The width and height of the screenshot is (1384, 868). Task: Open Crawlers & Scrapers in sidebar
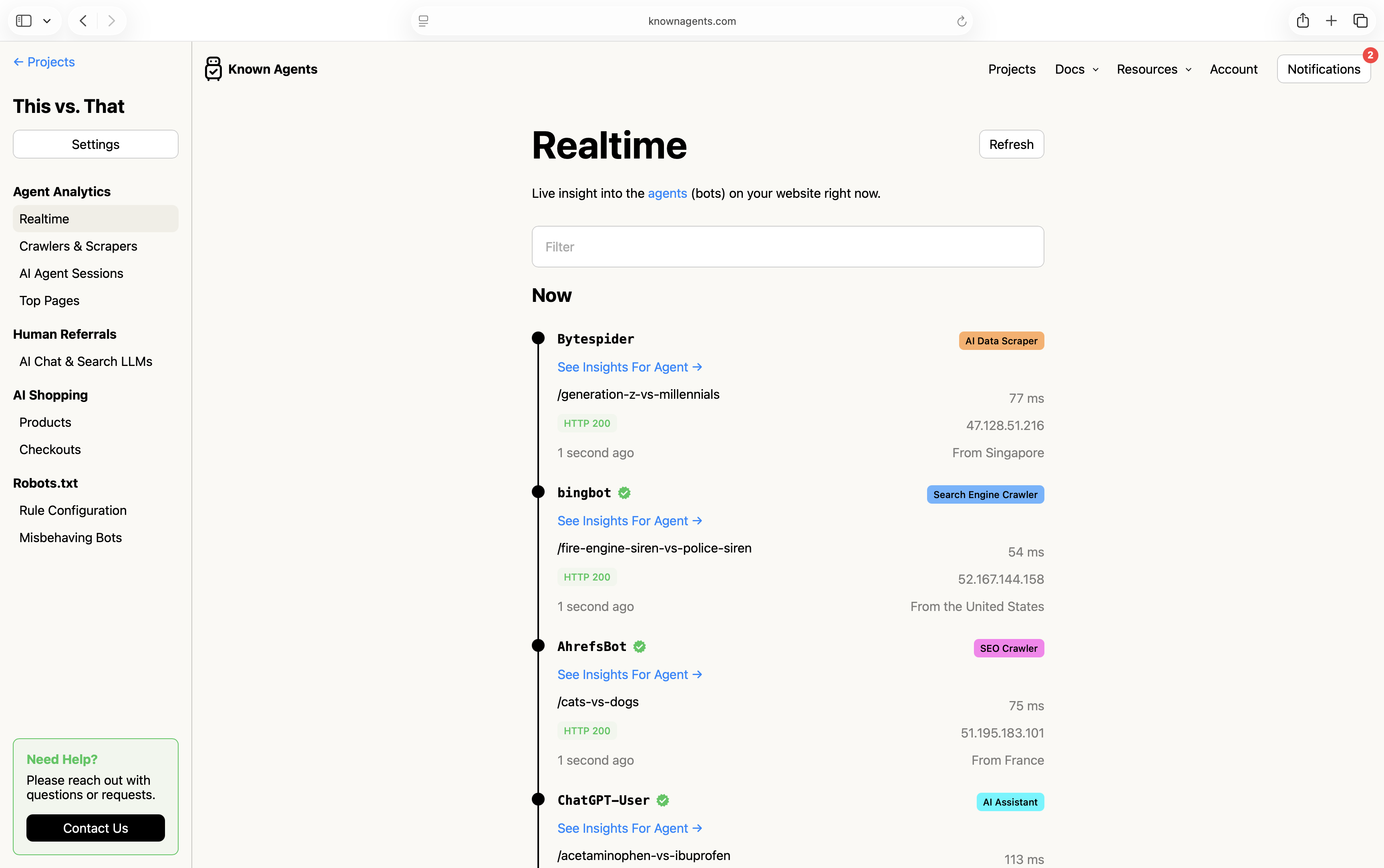pyautogui.click(x=78, y=246)
